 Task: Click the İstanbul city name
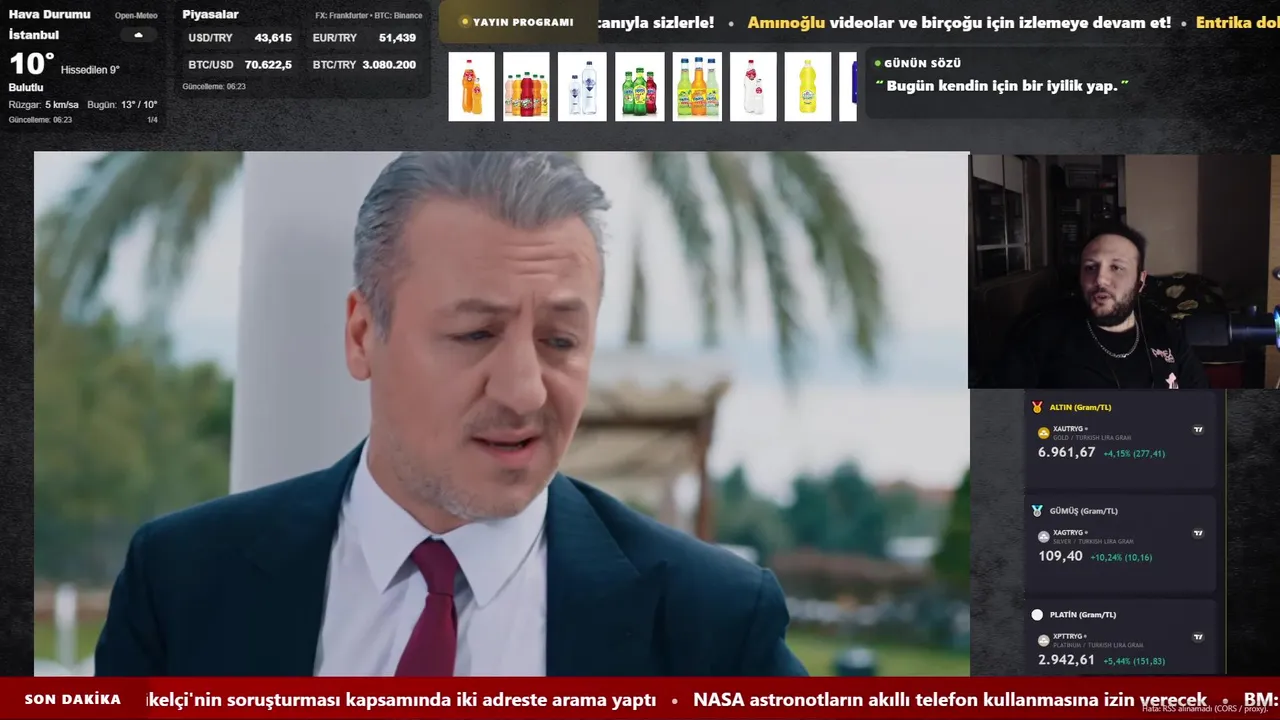tap(34, 35)
